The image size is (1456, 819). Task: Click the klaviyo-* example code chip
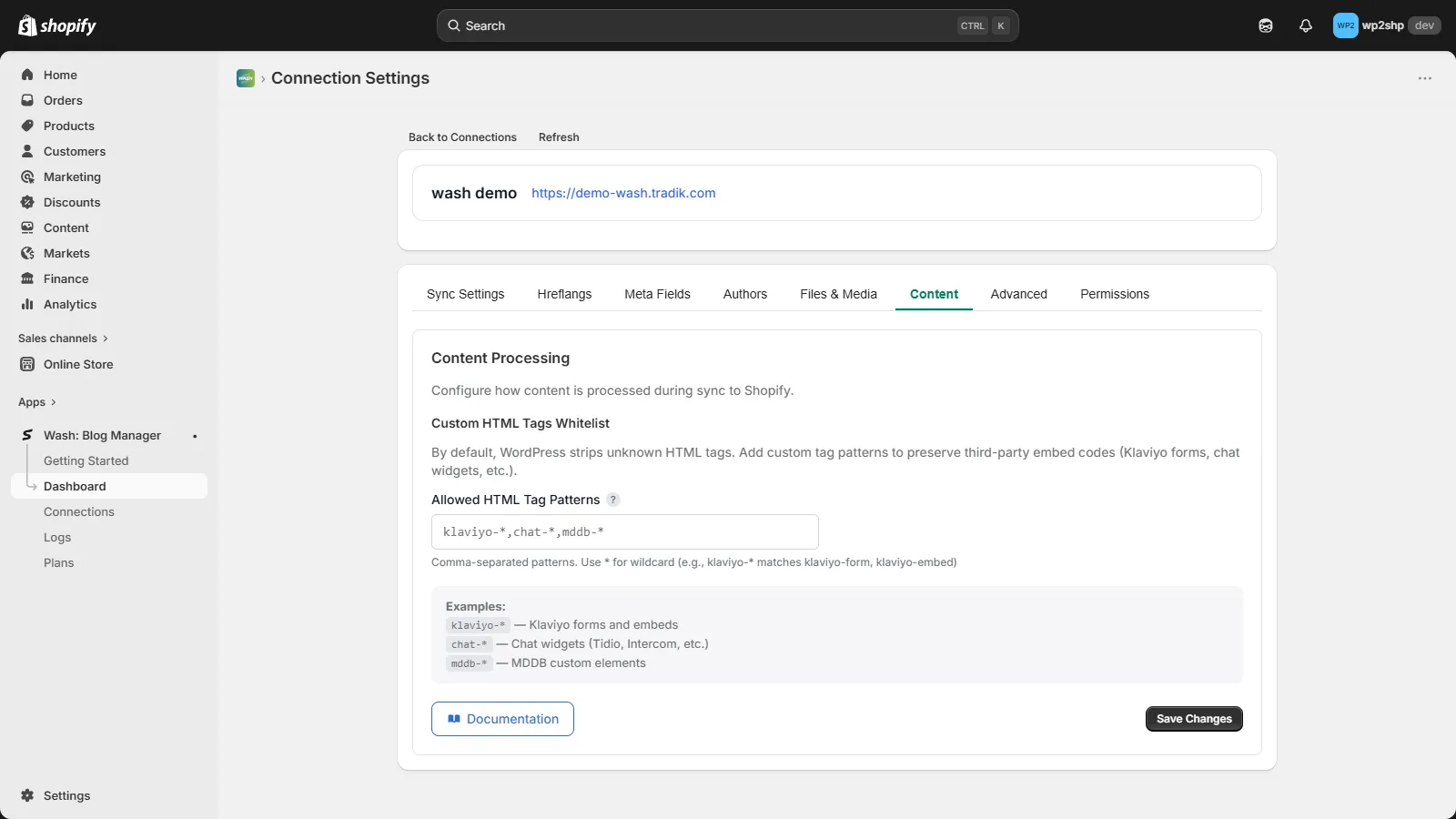click(x=478, y=625)
